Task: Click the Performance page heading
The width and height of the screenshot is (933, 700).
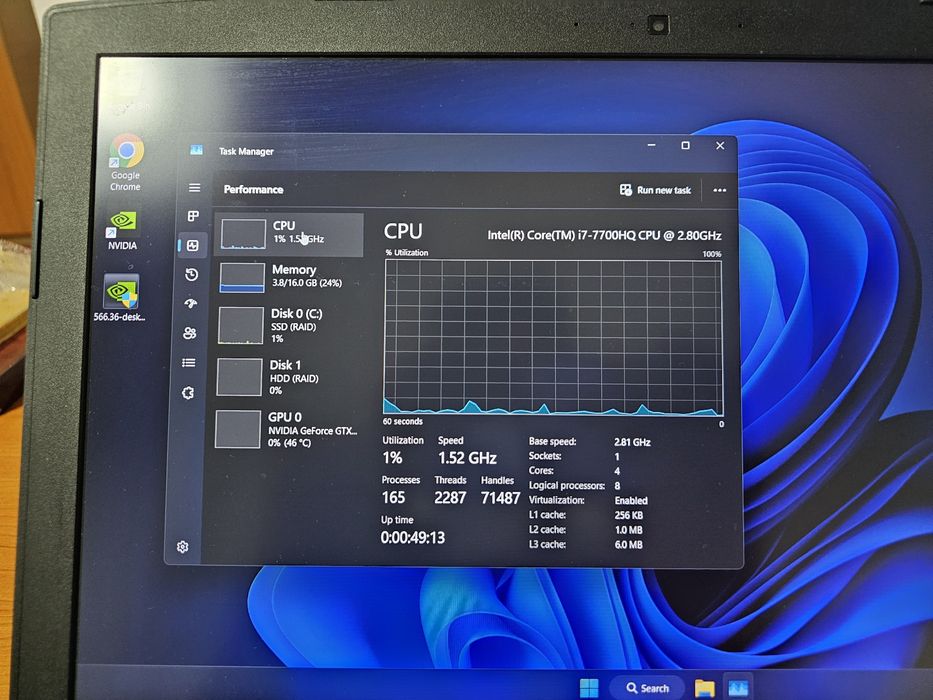Action: coord(253,189)
